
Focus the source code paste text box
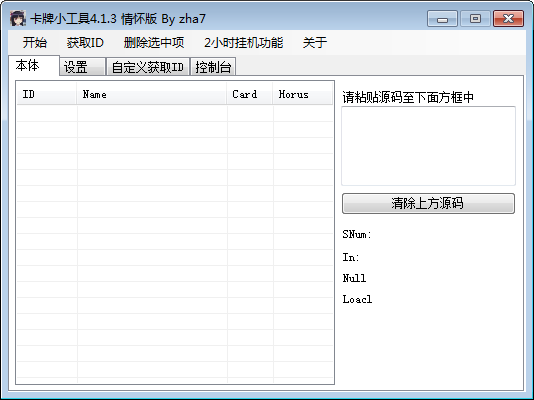428,146
